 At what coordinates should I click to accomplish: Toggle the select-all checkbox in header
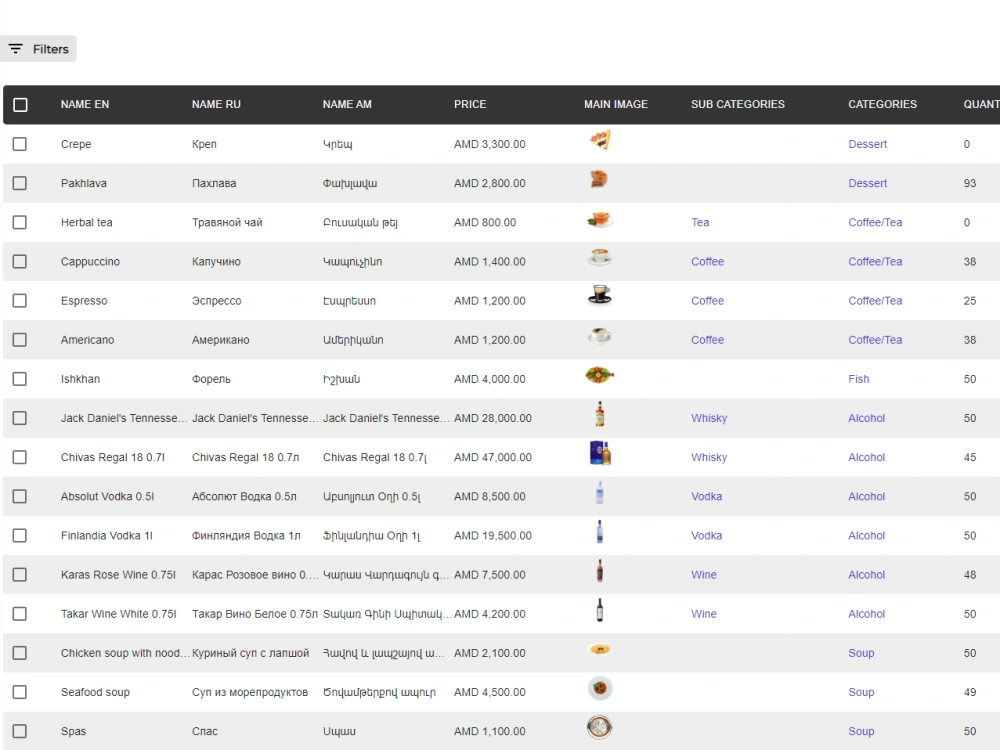(20, 105)
